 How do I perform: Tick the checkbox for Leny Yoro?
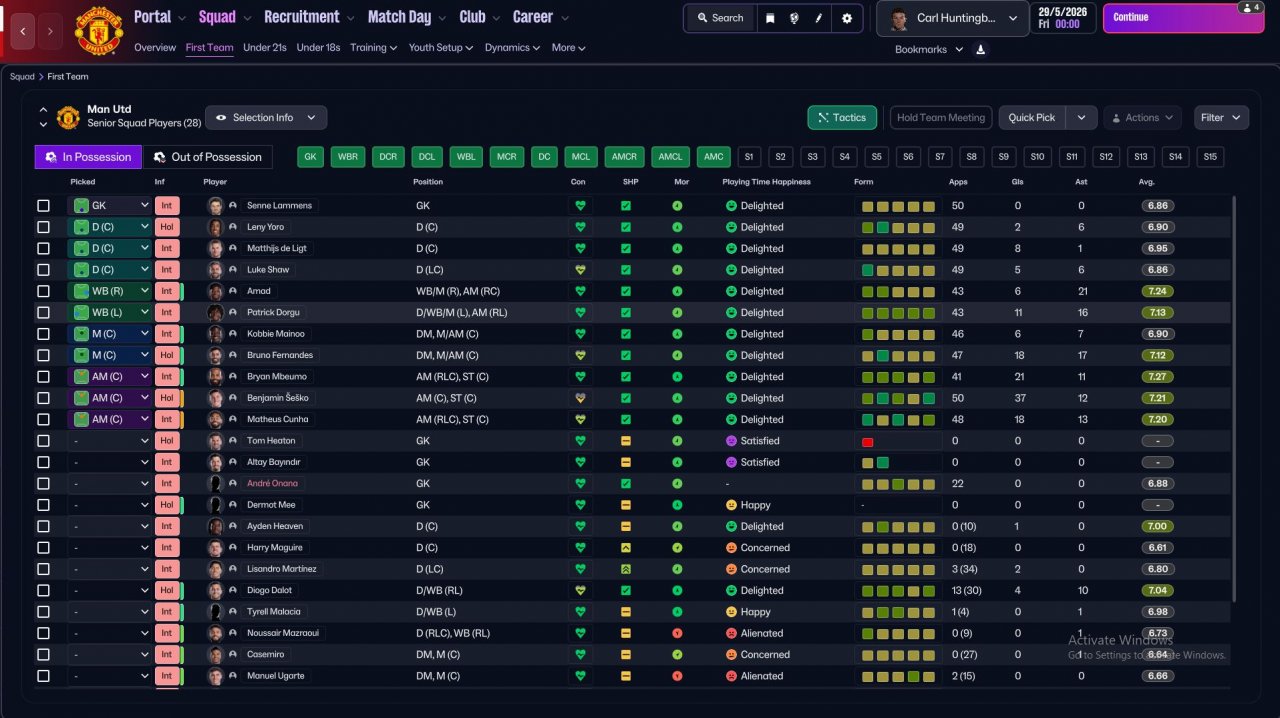click(x=43, y=227)
